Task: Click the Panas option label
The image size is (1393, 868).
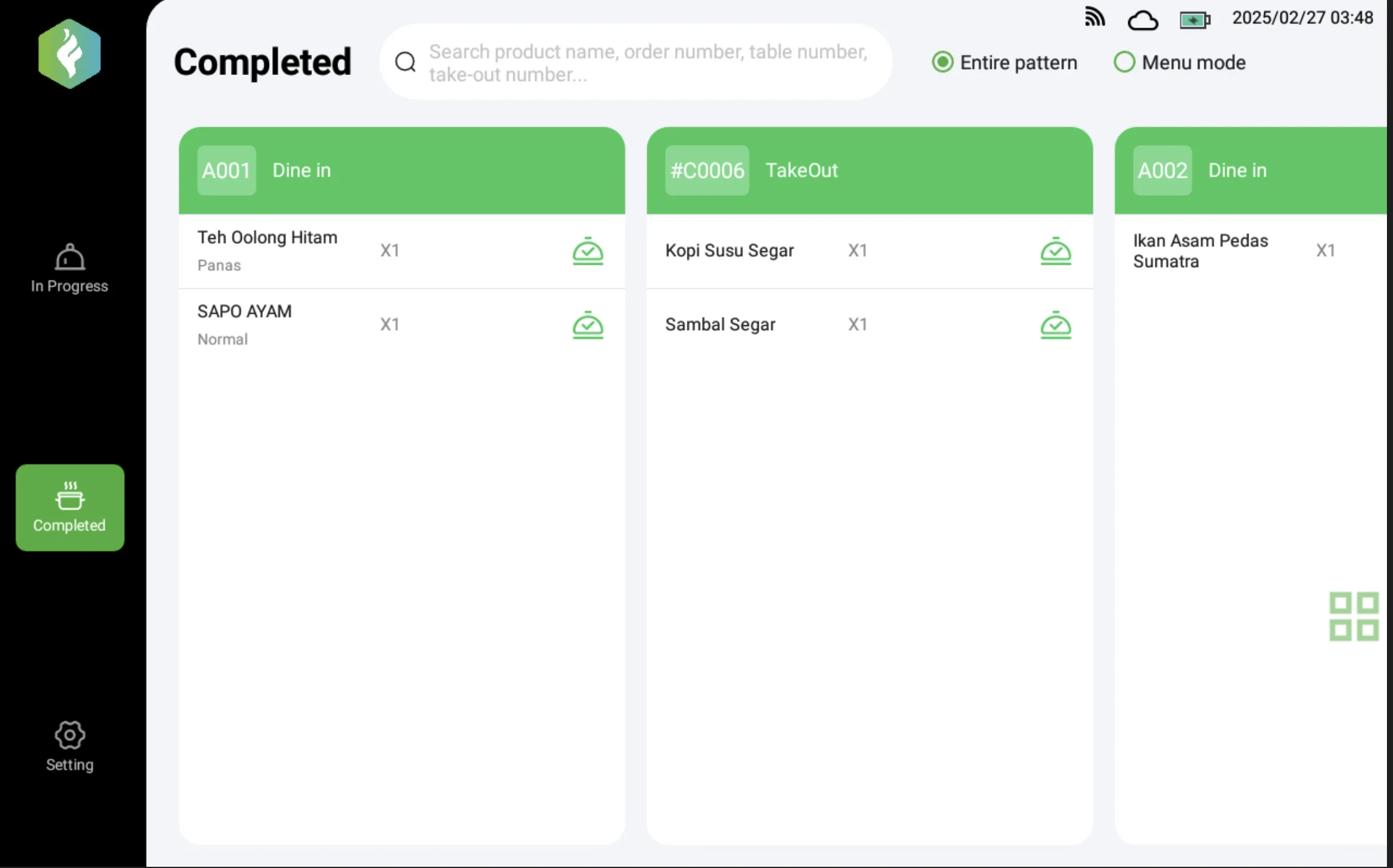Action: [219, 265]
